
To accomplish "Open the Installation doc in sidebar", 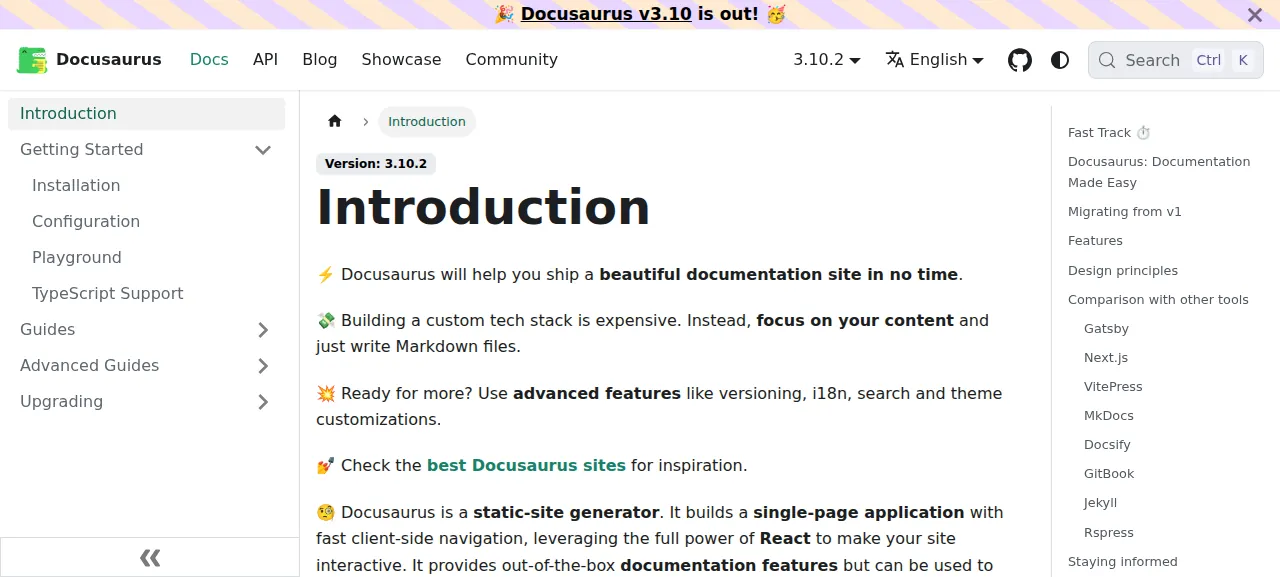I will 76,186.
